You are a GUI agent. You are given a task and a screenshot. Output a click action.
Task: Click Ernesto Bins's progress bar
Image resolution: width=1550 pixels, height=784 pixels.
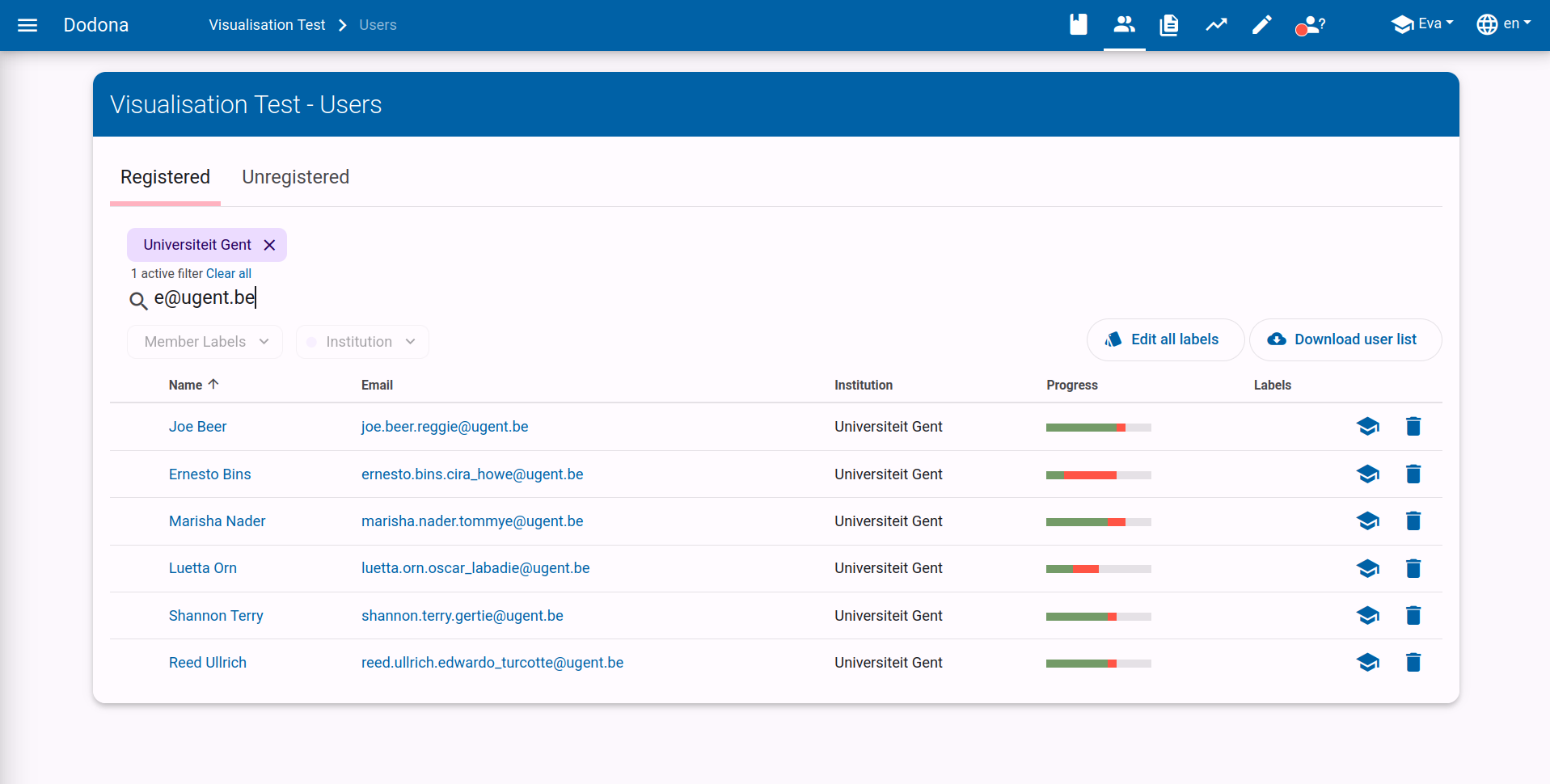(x=1098, y=475)
